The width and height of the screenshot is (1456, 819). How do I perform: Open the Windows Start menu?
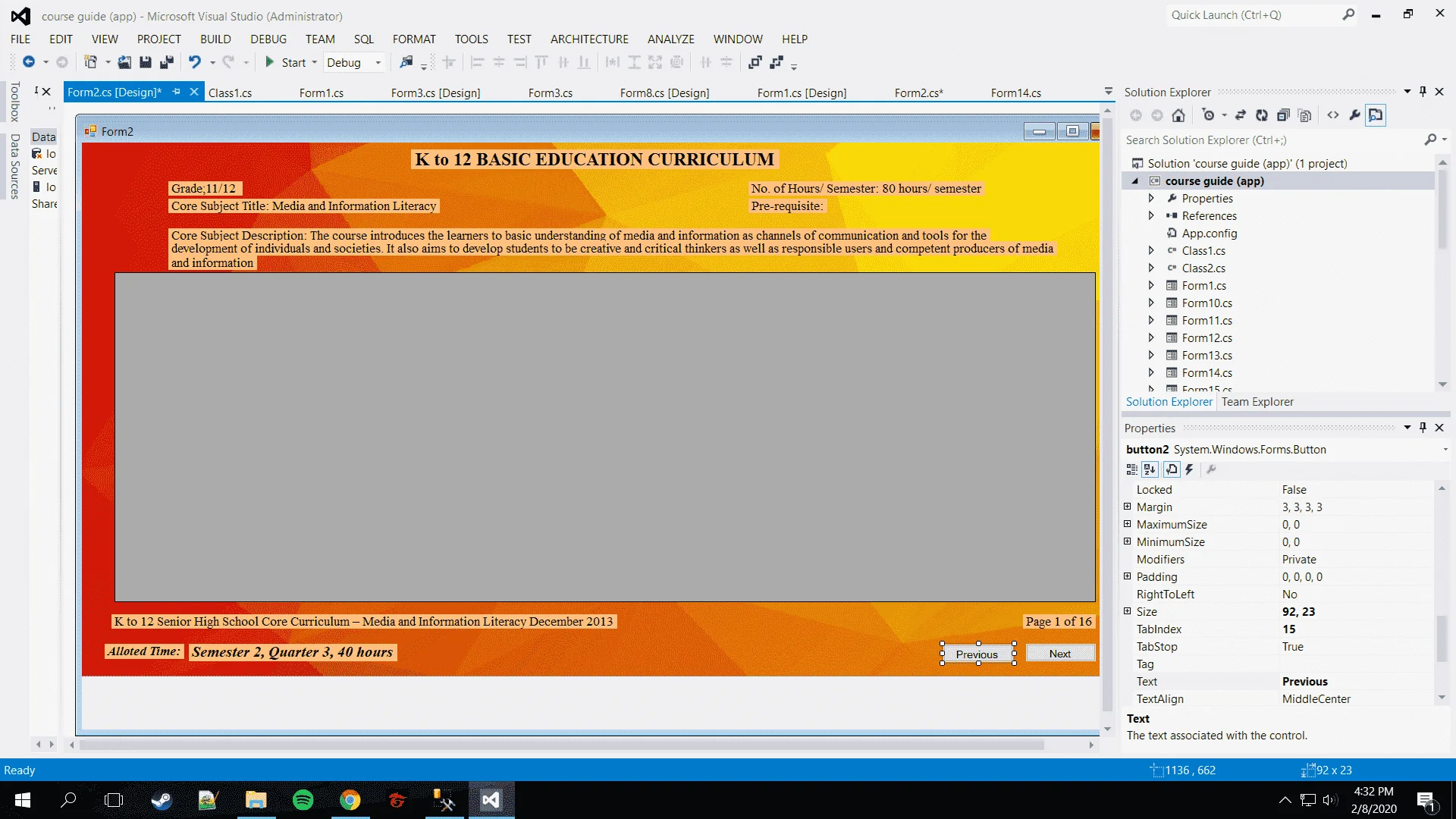[x=23, y=800]
